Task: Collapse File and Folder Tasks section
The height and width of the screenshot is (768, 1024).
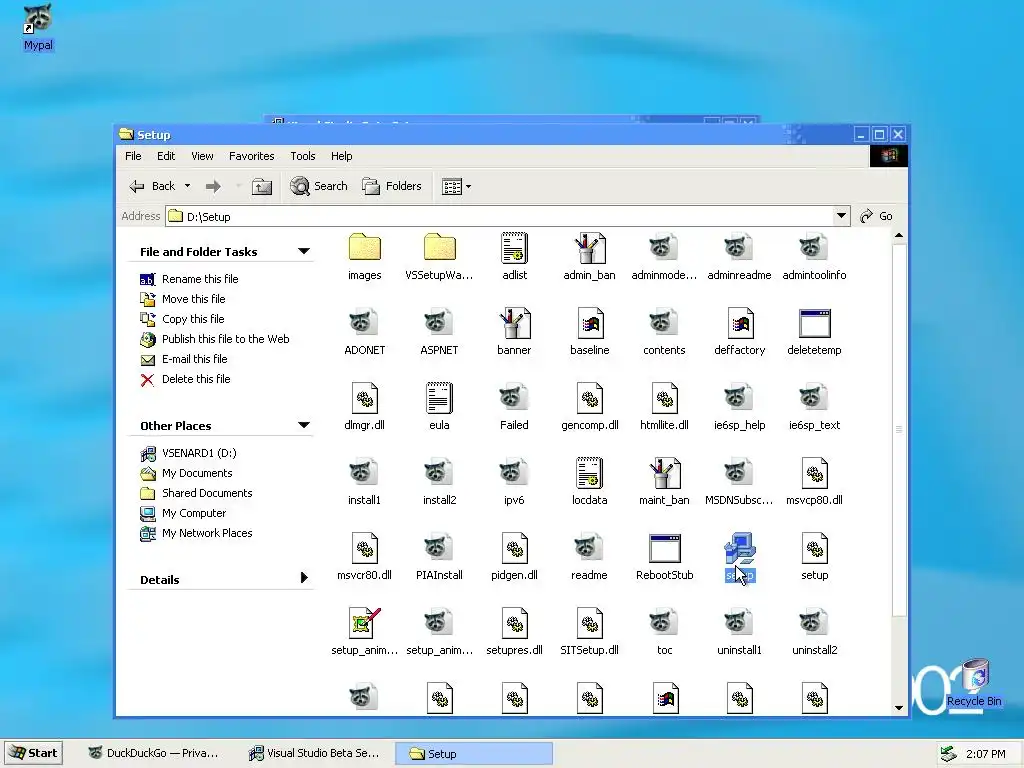Action: 304,251
